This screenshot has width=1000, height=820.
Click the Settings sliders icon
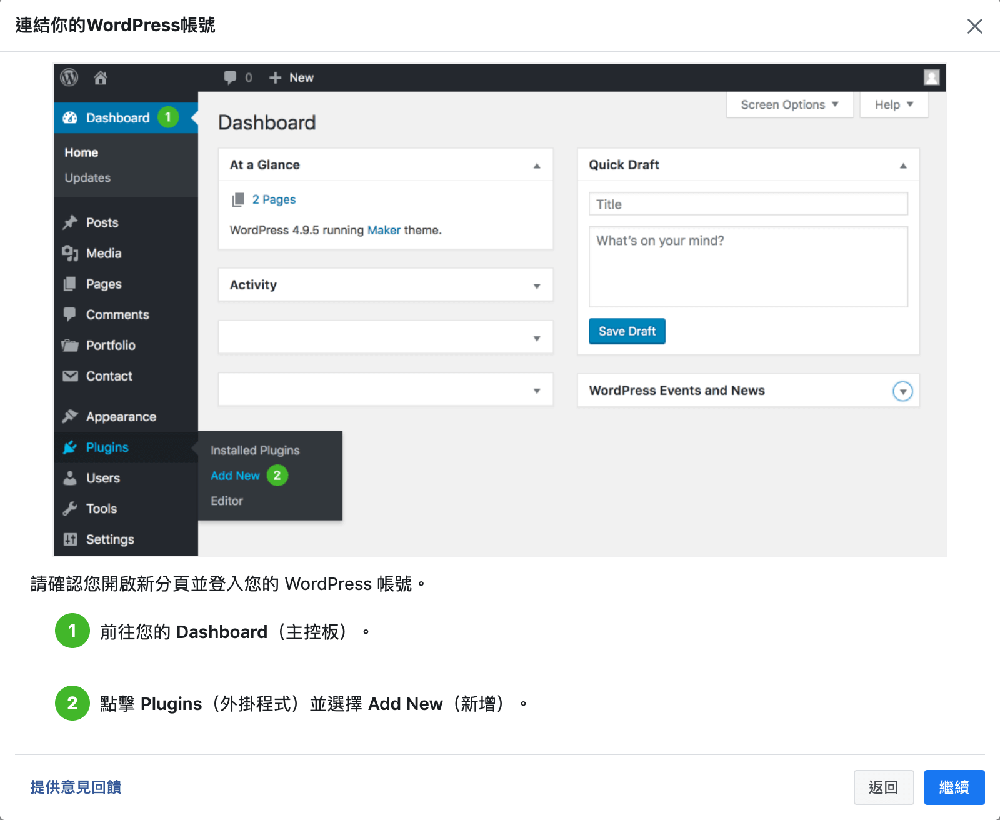coord(70,539)
